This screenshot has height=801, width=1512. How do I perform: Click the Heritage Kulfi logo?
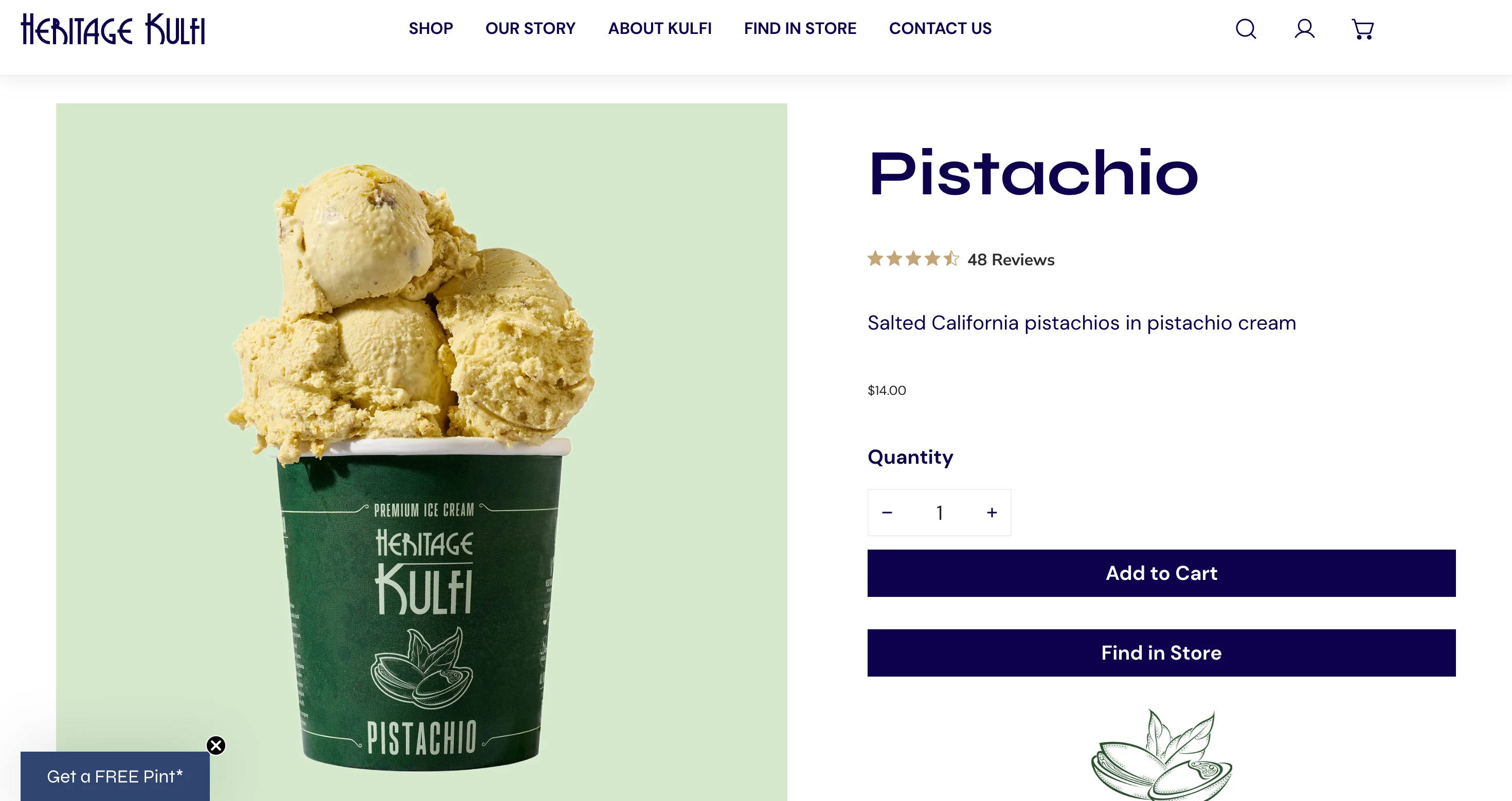(x=113, y=29)
